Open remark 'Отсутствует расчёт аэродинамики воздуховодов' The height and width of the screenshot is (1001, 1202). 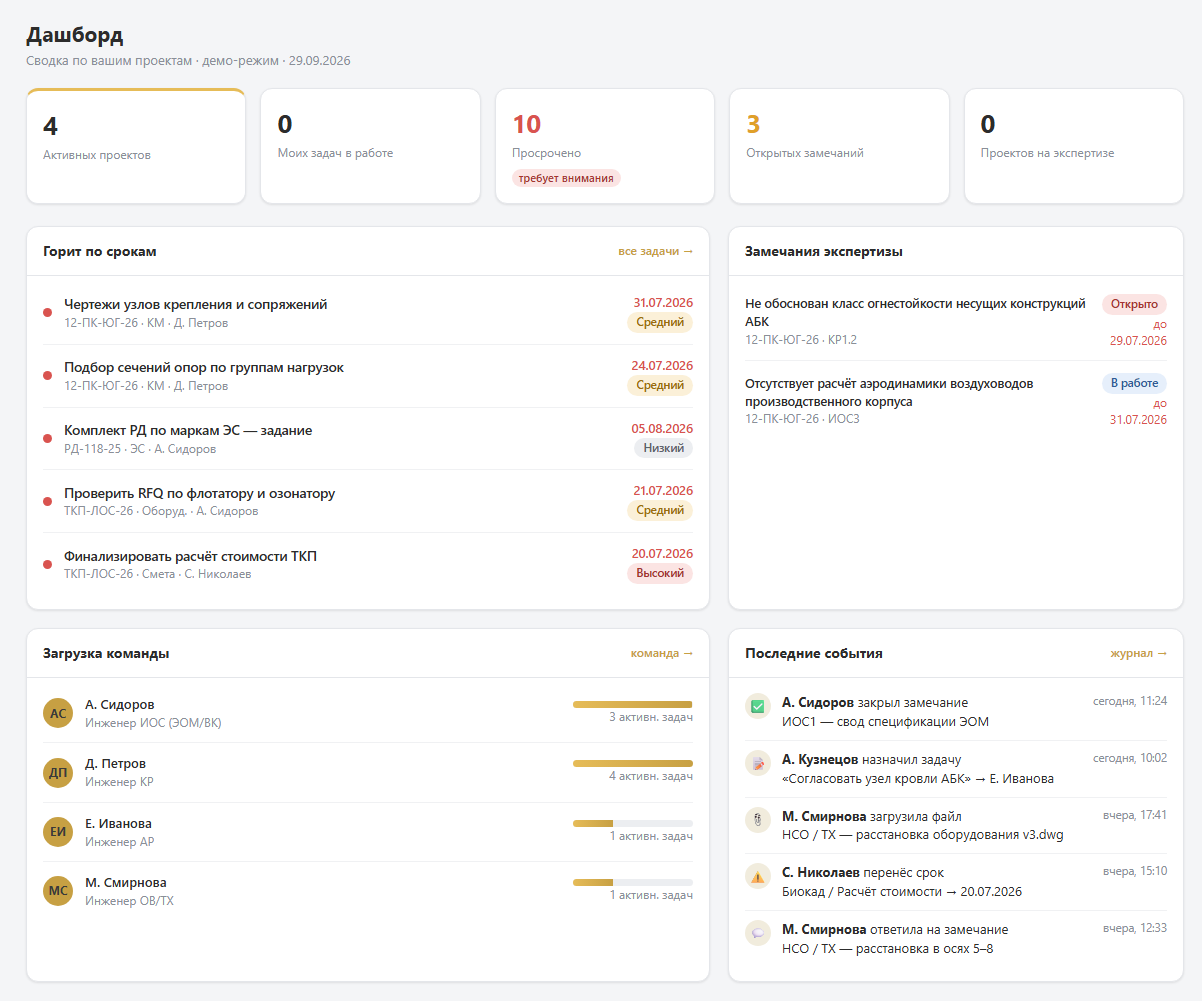tap(889, 392)
